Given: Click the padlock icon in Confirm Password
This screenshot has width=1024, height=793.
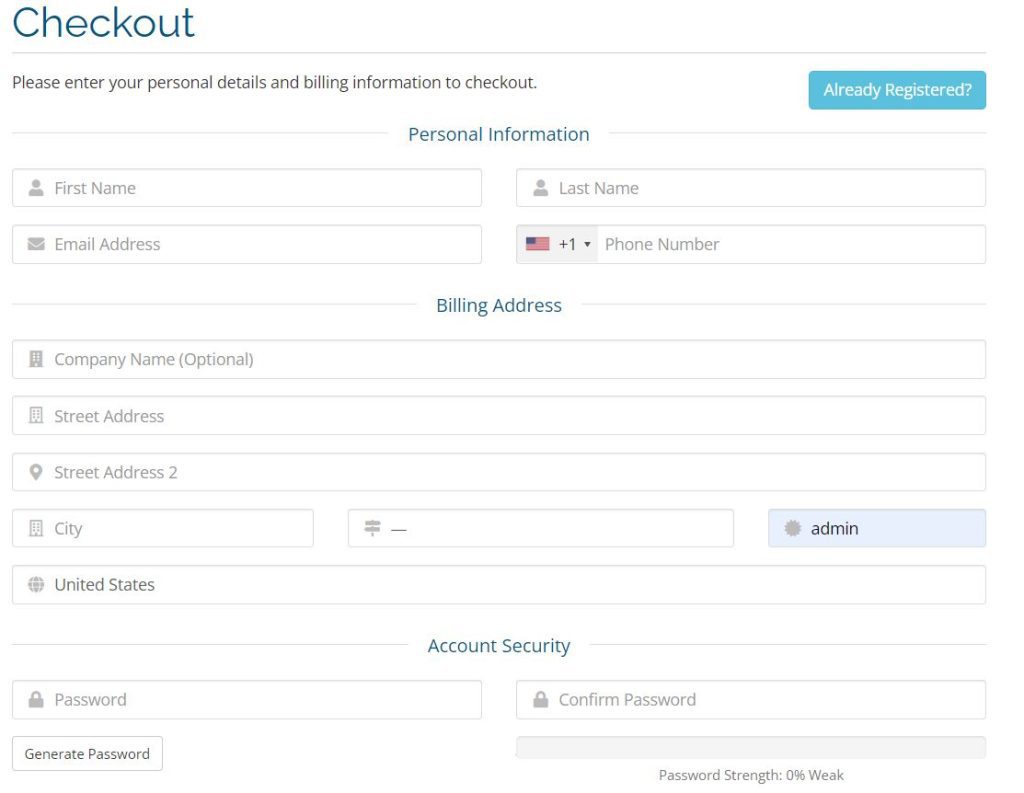Looking at the screenshot, I should (x=541, y=700).
